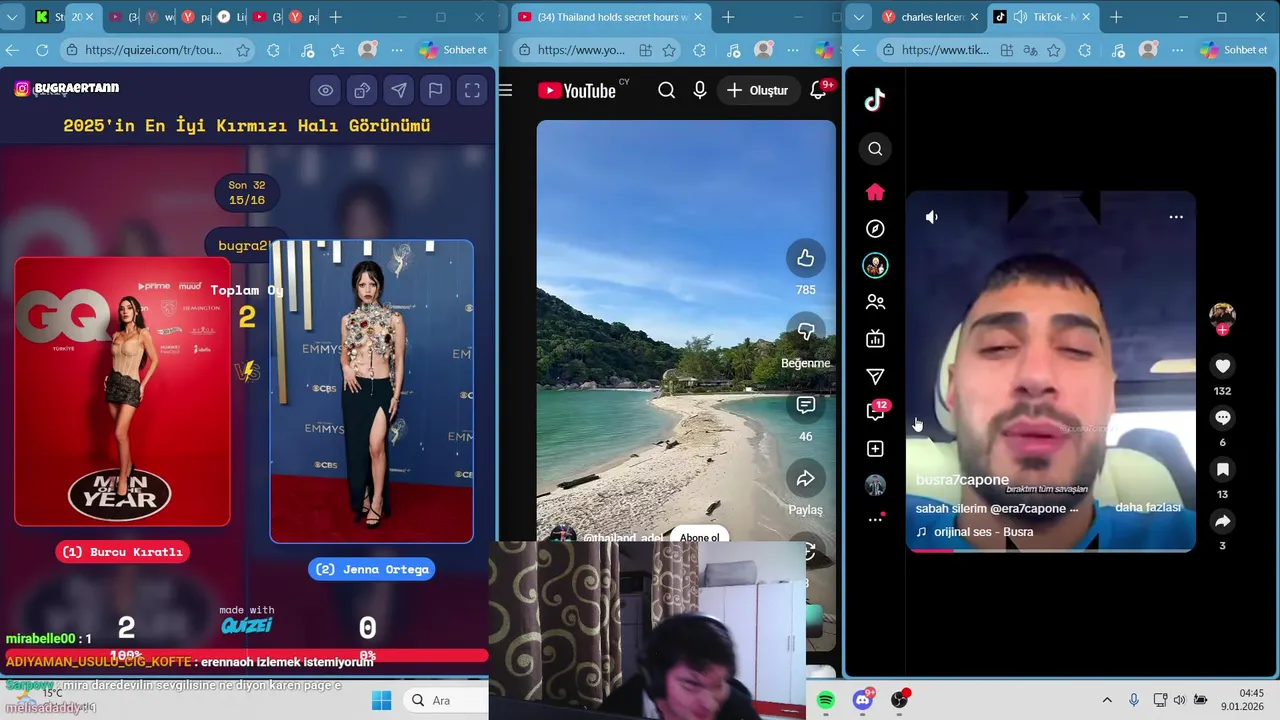Toggle fullscreen mode in Quizei
Image resolution: width=1280 pixels, height=720 pixels.
tap(472, 90)
